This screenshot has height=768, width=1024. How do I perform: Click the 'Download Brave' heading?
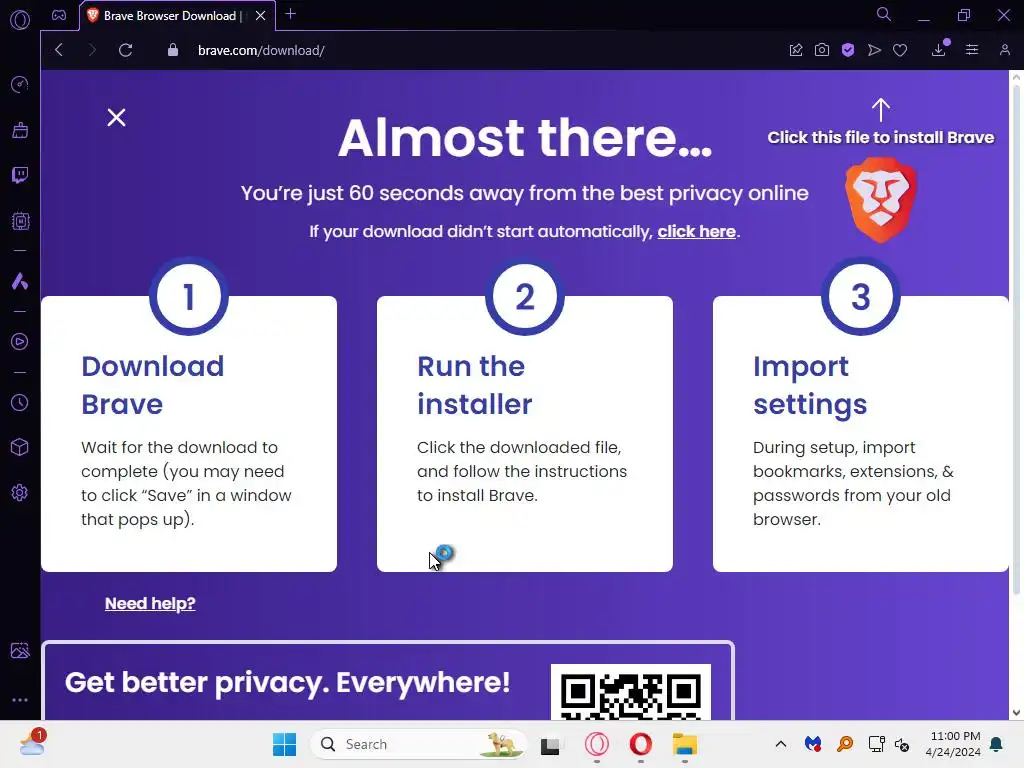152,385
